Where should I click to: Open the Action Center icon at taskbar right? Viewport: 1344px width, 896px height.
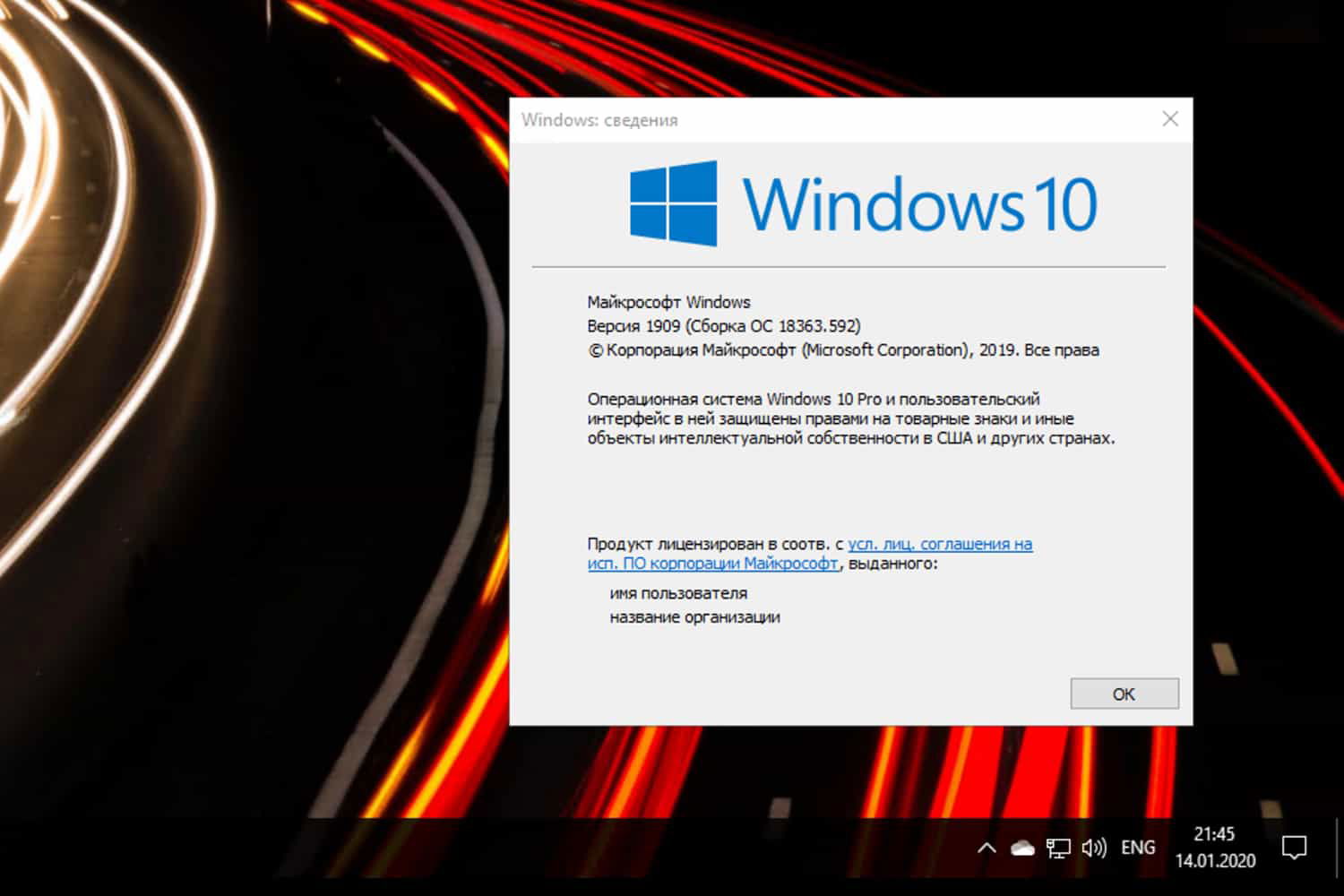point(1294,847)
